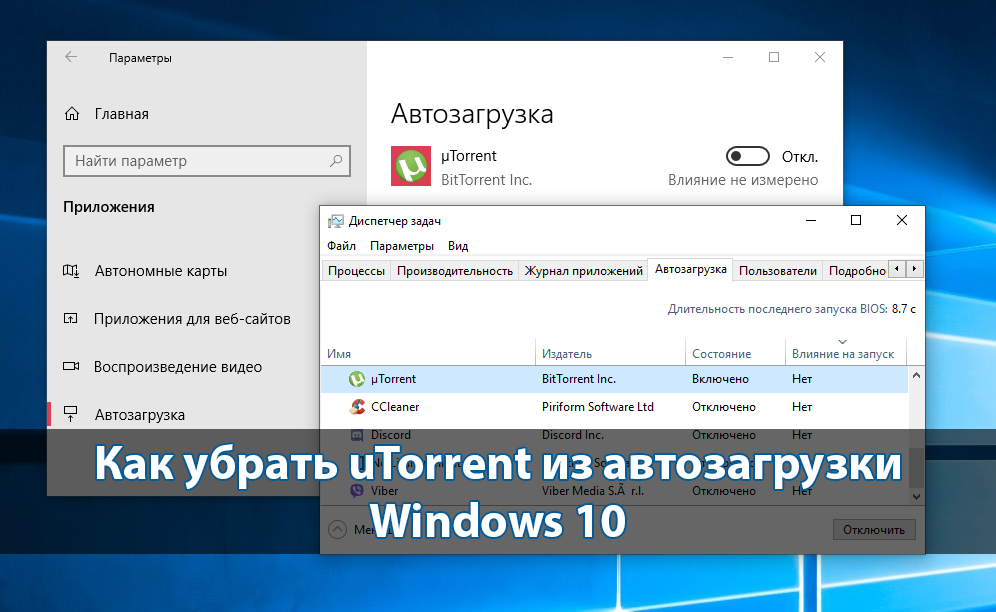Viewport: 996px width, 612px height.
Task: Click the Автозагрузка sidebar icon
Action: pos(71,414)
